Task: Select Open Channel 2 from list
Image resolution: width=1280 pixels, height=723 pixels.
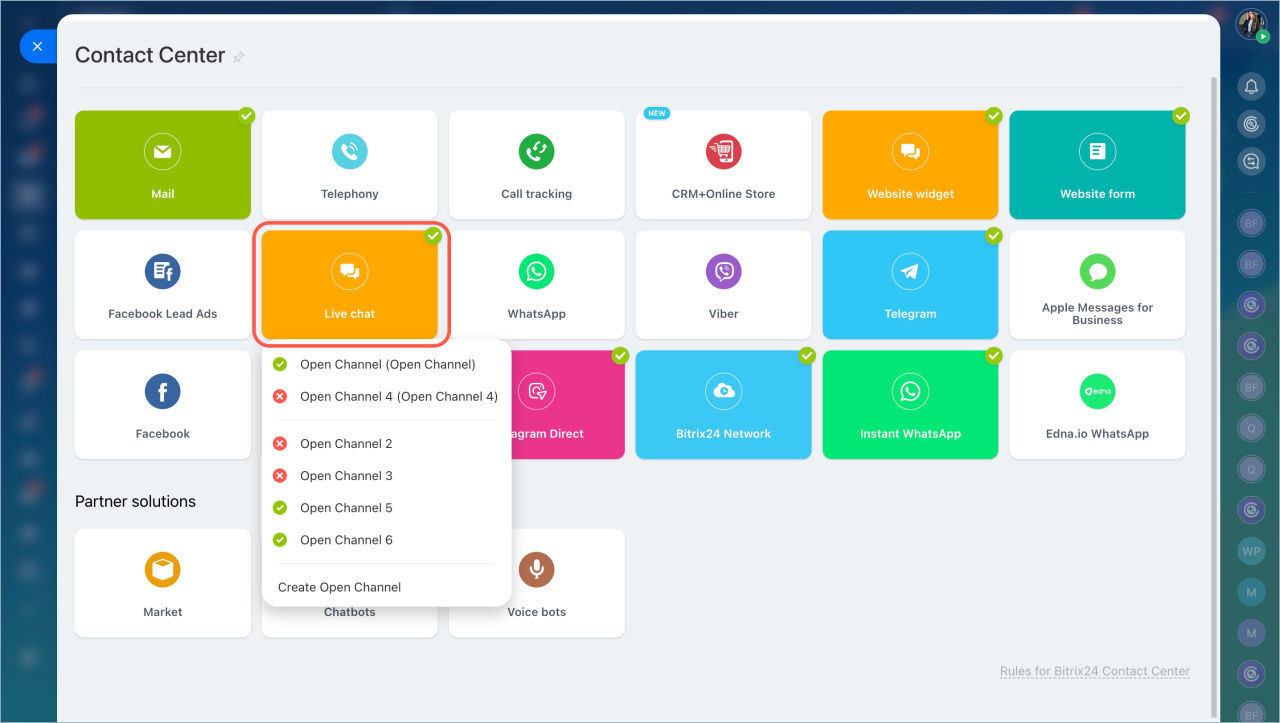Action: point(386,443)
